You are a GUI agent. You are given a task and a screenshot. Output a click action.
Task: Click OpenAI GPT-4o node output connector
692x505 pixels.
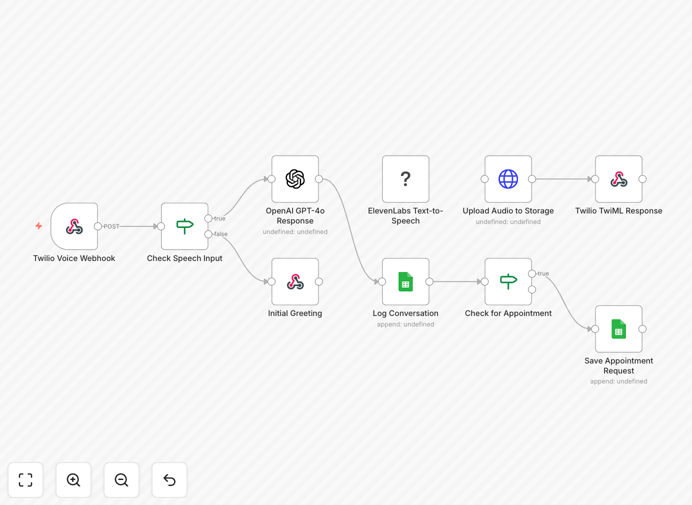coord(319,179)
